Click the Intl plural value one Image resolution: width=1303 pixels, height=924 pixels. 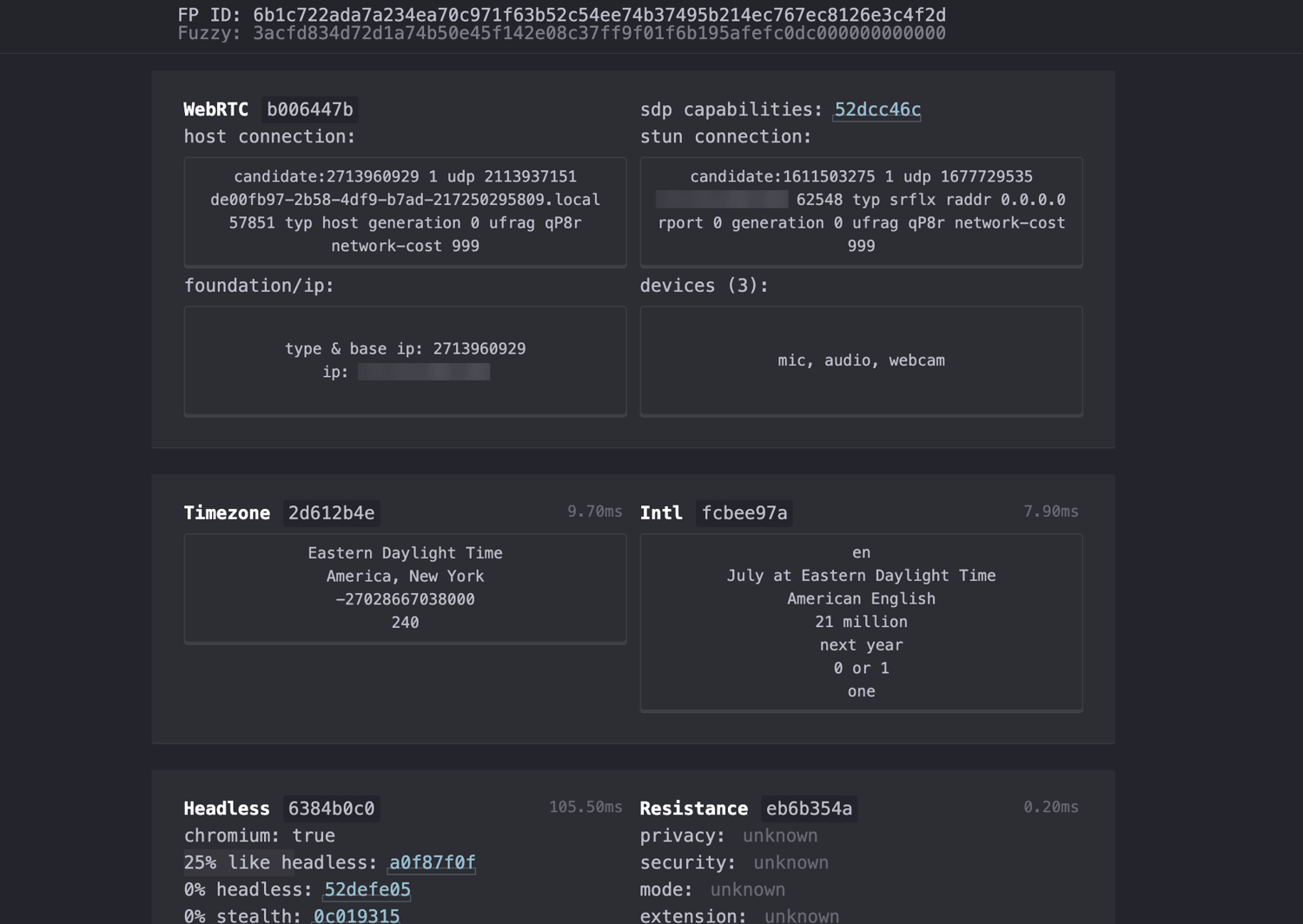coord(861,691)
